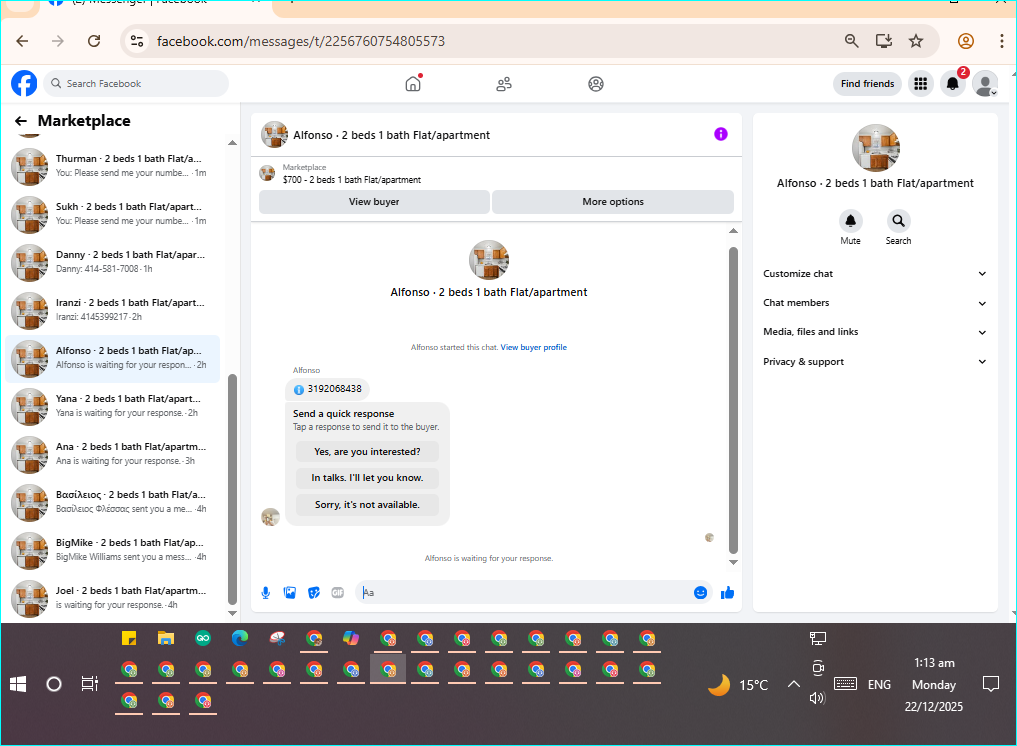Image resolution: width=1017 pixels, height=746 pixels.
Task: Open the Βασίλειος conversation
Action: [x=113, y=502]
